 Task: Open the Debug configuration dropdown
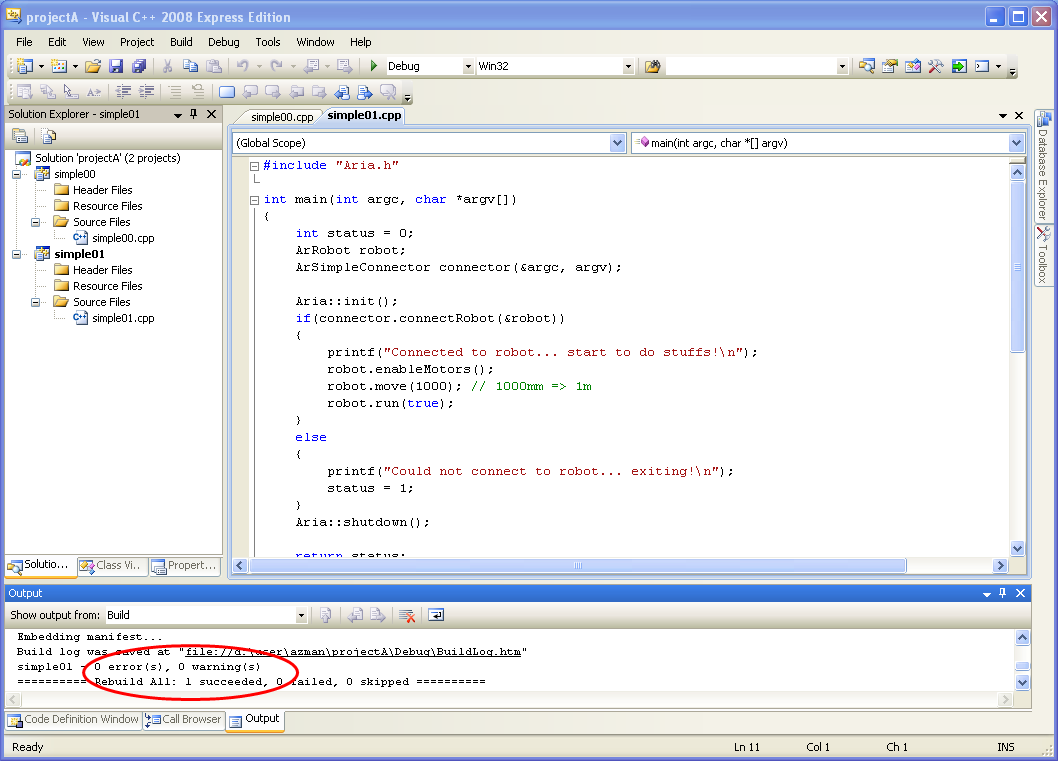(x=467, y=67)
